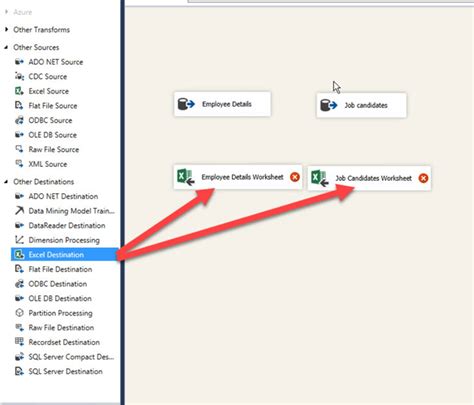Click the Other Sources heading text

pyautogui.click(x=36, y=47)
